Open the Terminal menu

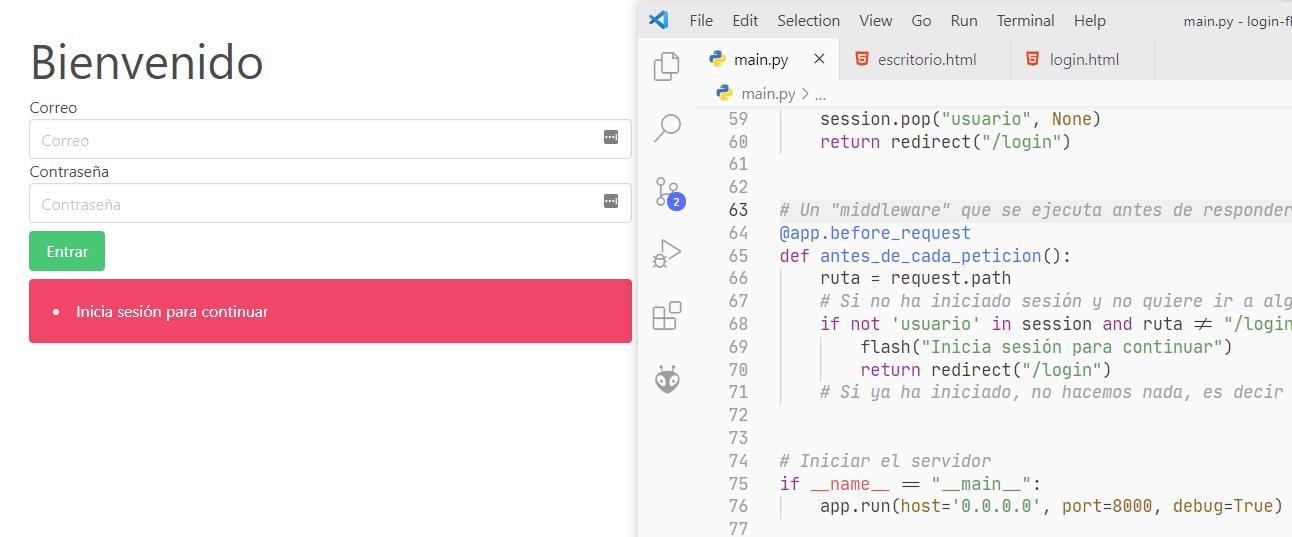point(1025,20)
